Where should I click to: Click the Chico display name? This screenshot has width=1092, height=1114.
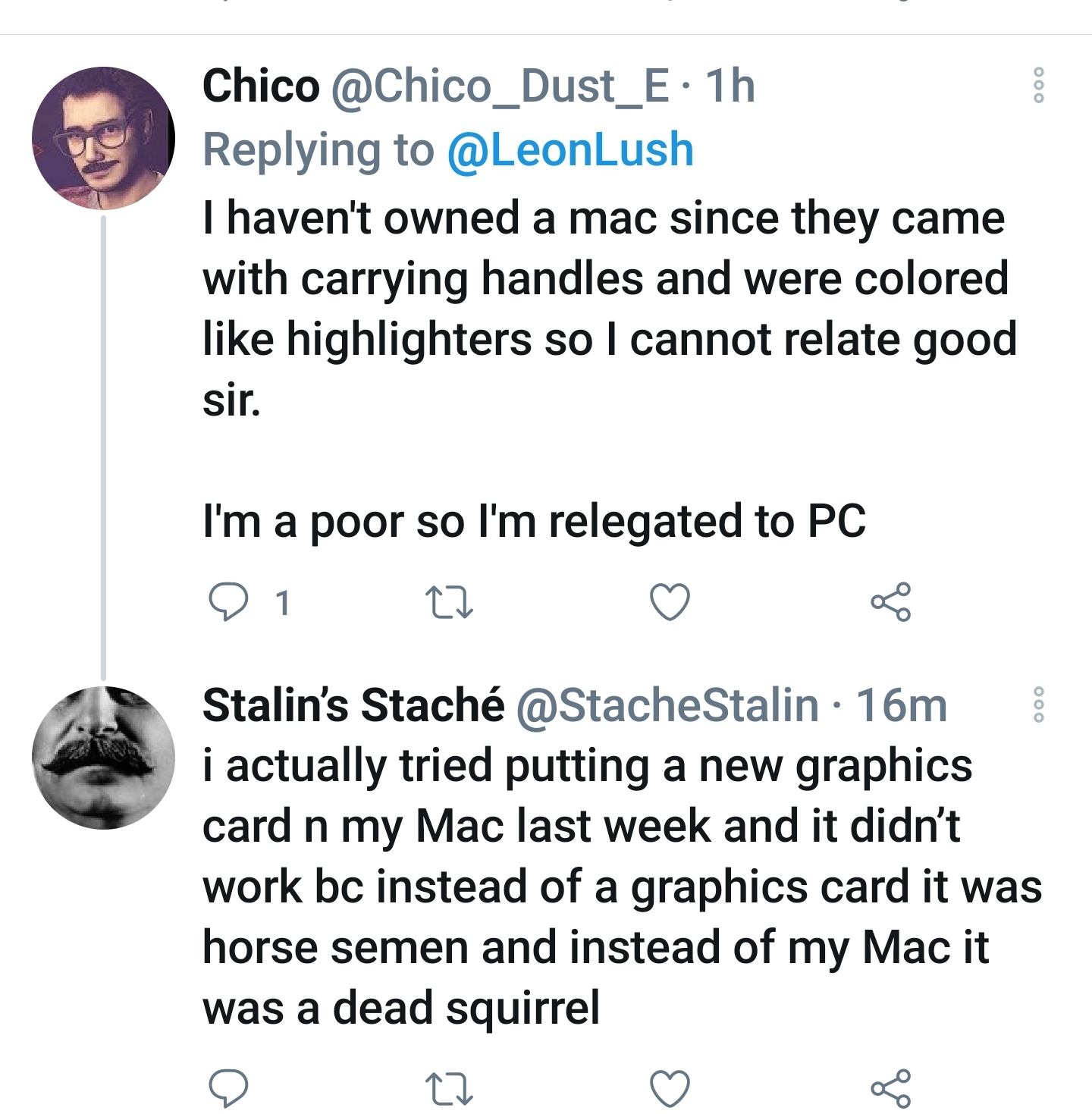pos(261,86)
